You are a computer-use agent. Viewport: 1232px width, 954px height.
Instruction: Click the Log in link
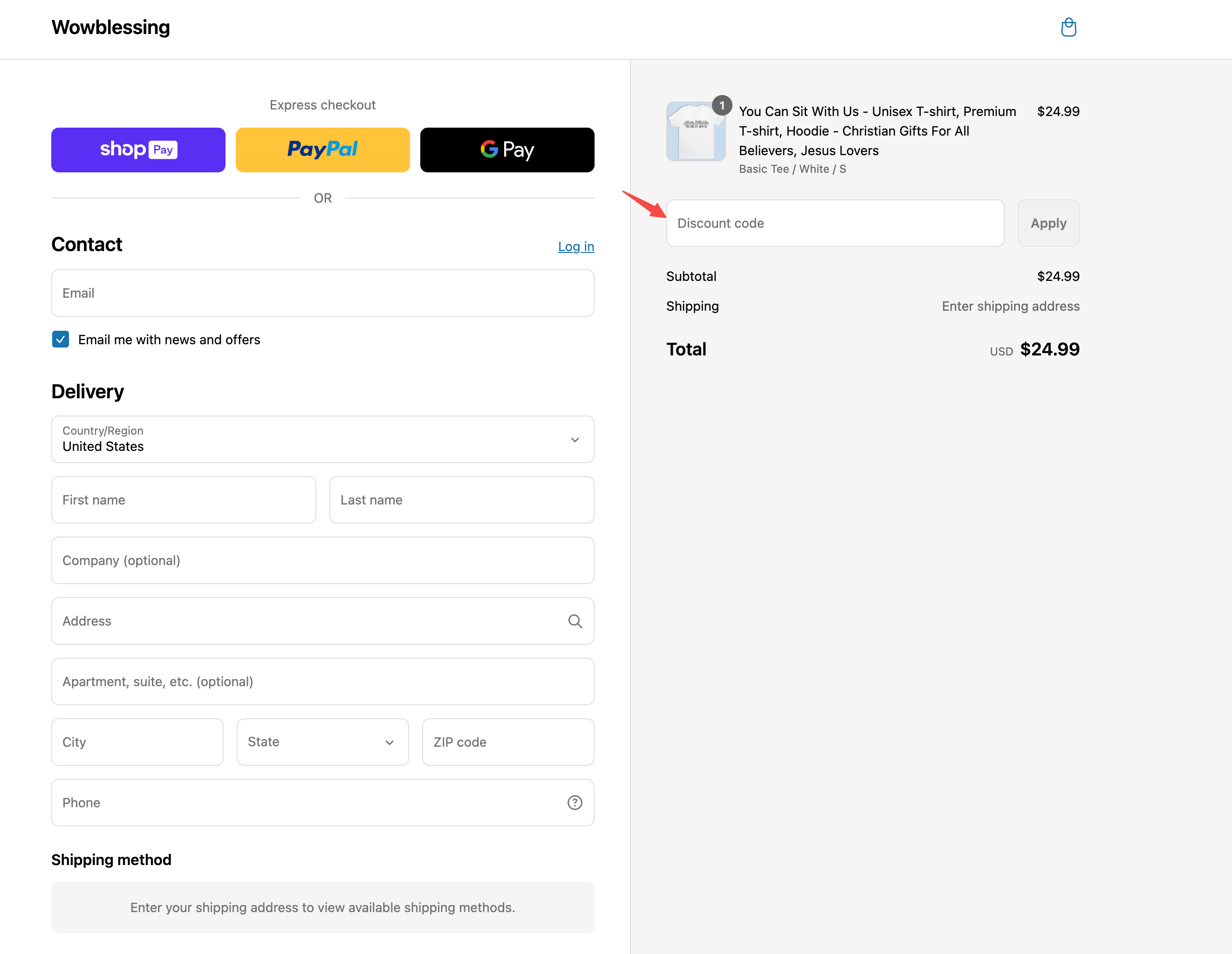[575, 246]
